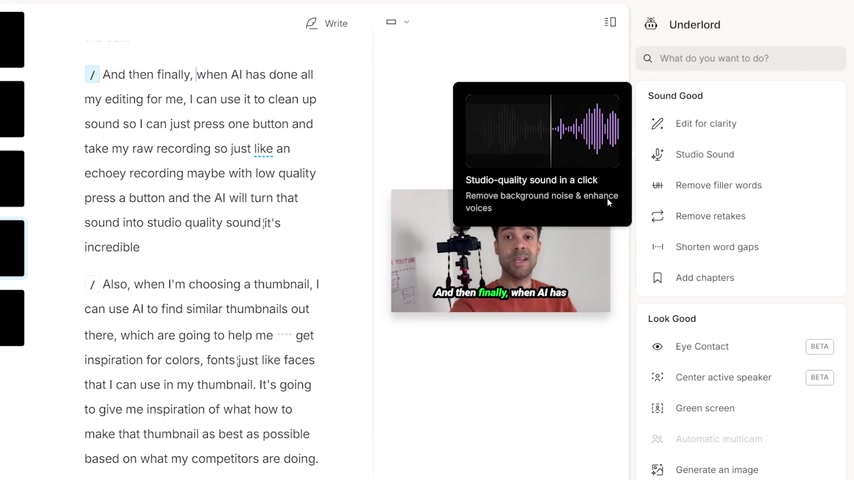Click the Underlord panel title
The width and height of the screenshot is (854, 480).
click(x=694, y=25)
